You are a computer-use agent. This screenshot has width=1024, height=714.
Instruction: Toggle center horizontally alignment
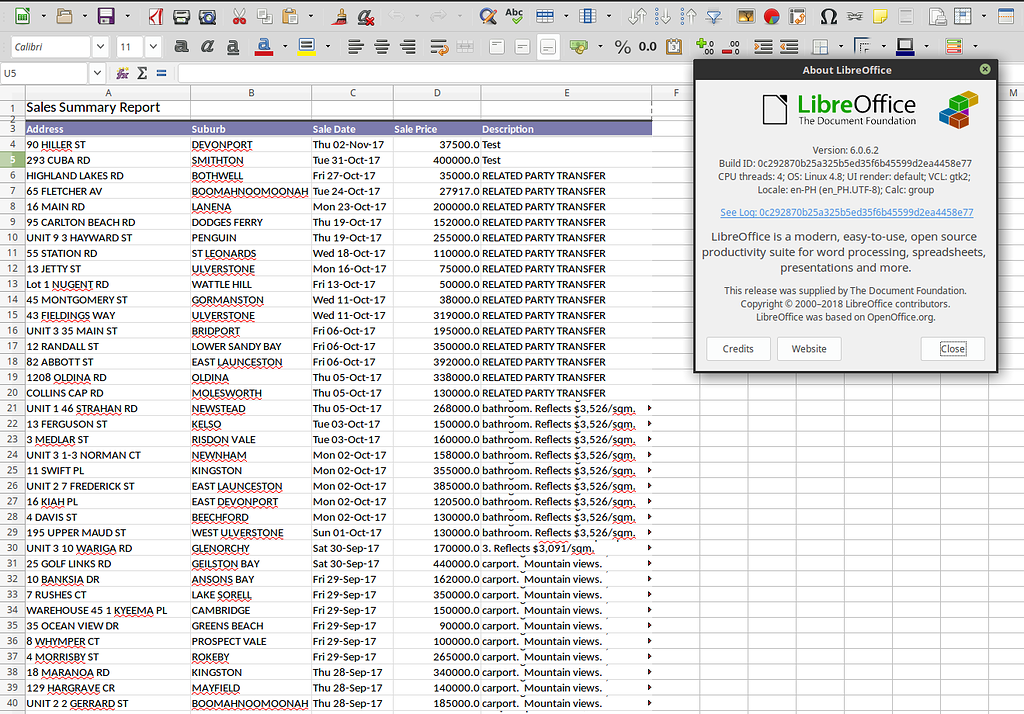[381, 46]
